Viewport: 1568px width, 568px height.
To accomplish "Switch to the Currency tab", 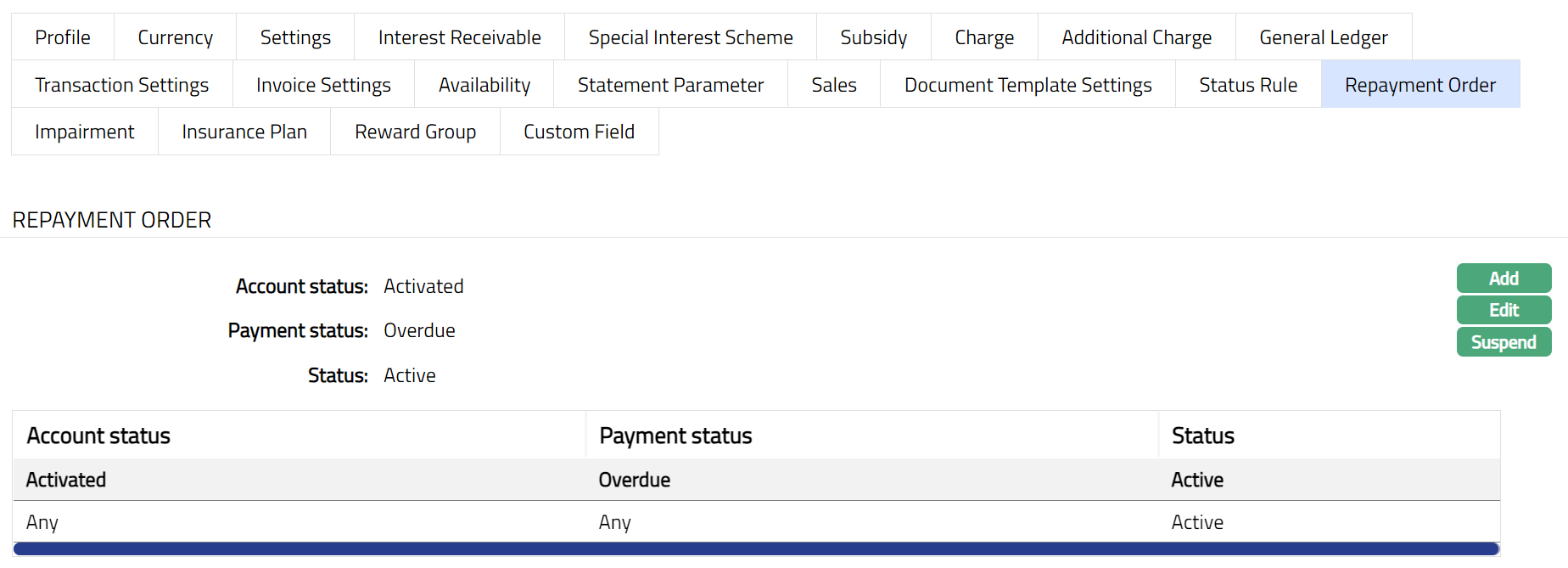I will pyautogui.click(x=175, y=37).
